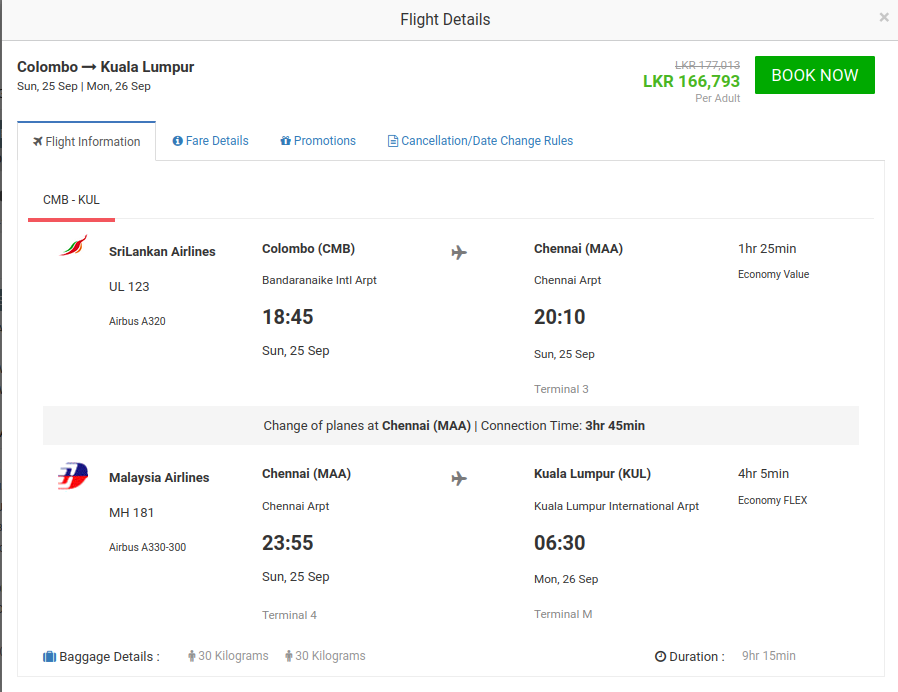The height and width of the screenshot is (692, 898).
Task: Click the Malaysia Airlines logo
Action: pyautogui.click(x=73, y=475)
